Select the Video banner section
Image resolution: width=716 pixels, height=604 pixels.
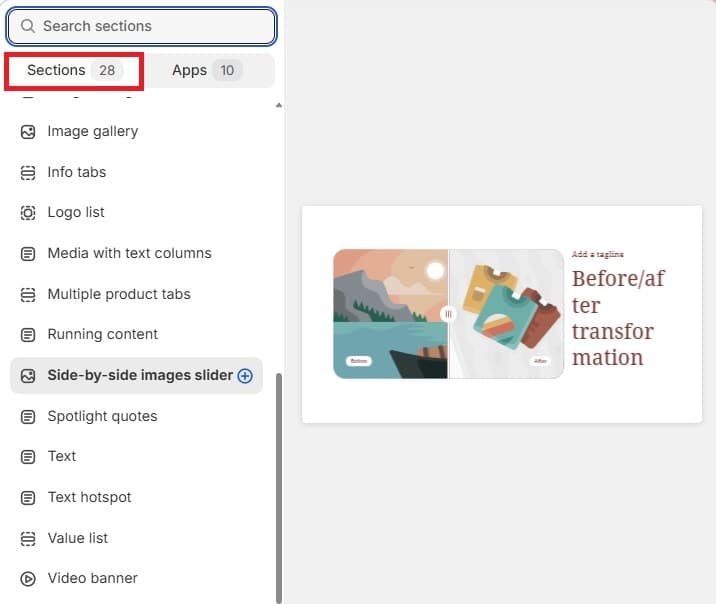tap(93, 578)
